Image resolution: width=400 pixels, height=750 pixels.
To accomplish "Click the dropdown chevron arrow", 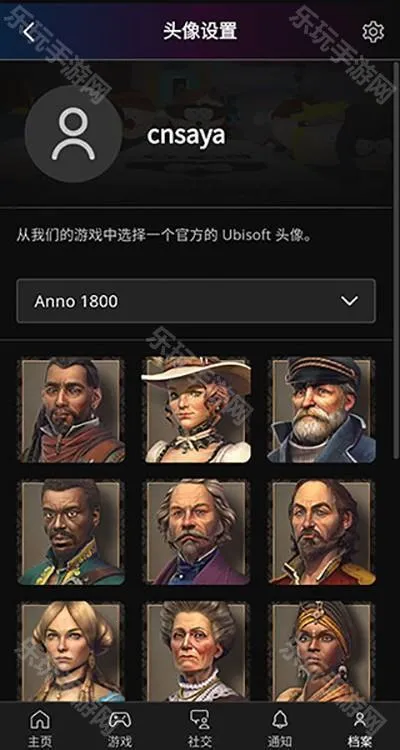I will (x=349, y=301).
